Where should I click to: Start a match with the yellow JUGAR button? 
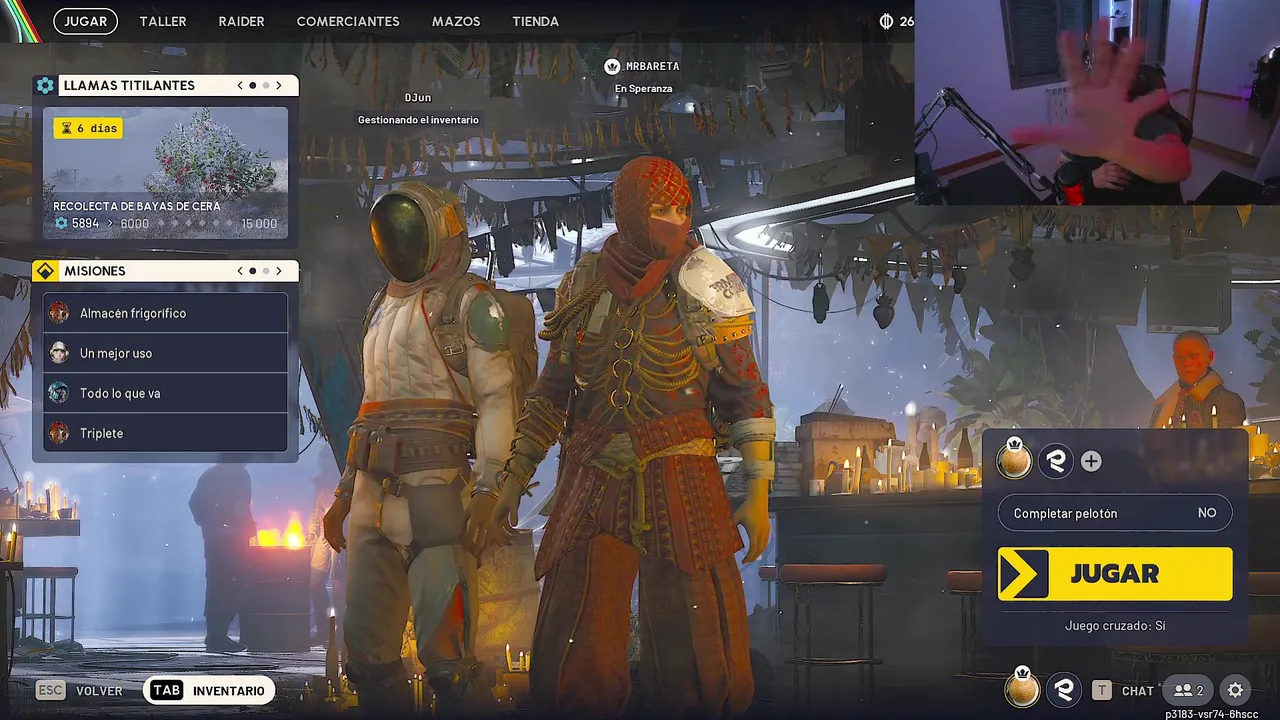1115,574
